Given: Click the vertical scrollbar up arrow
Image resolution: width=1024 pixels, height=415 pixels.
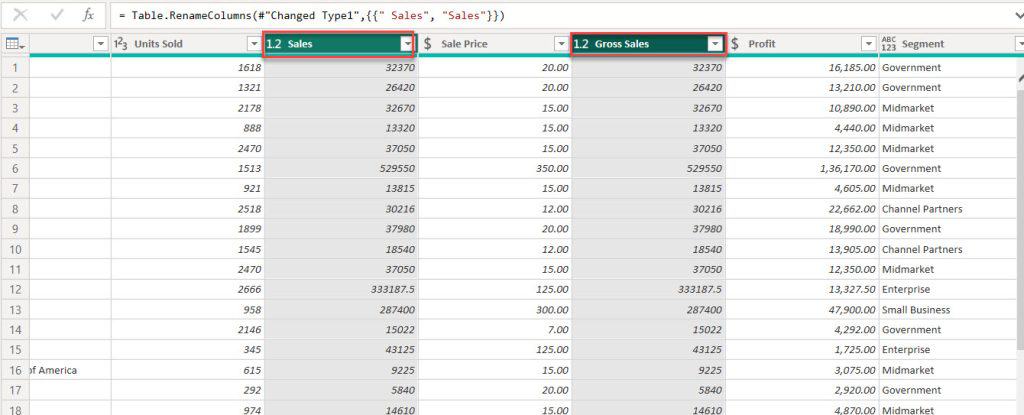Looking at the screenshot, I should 1020,77.
